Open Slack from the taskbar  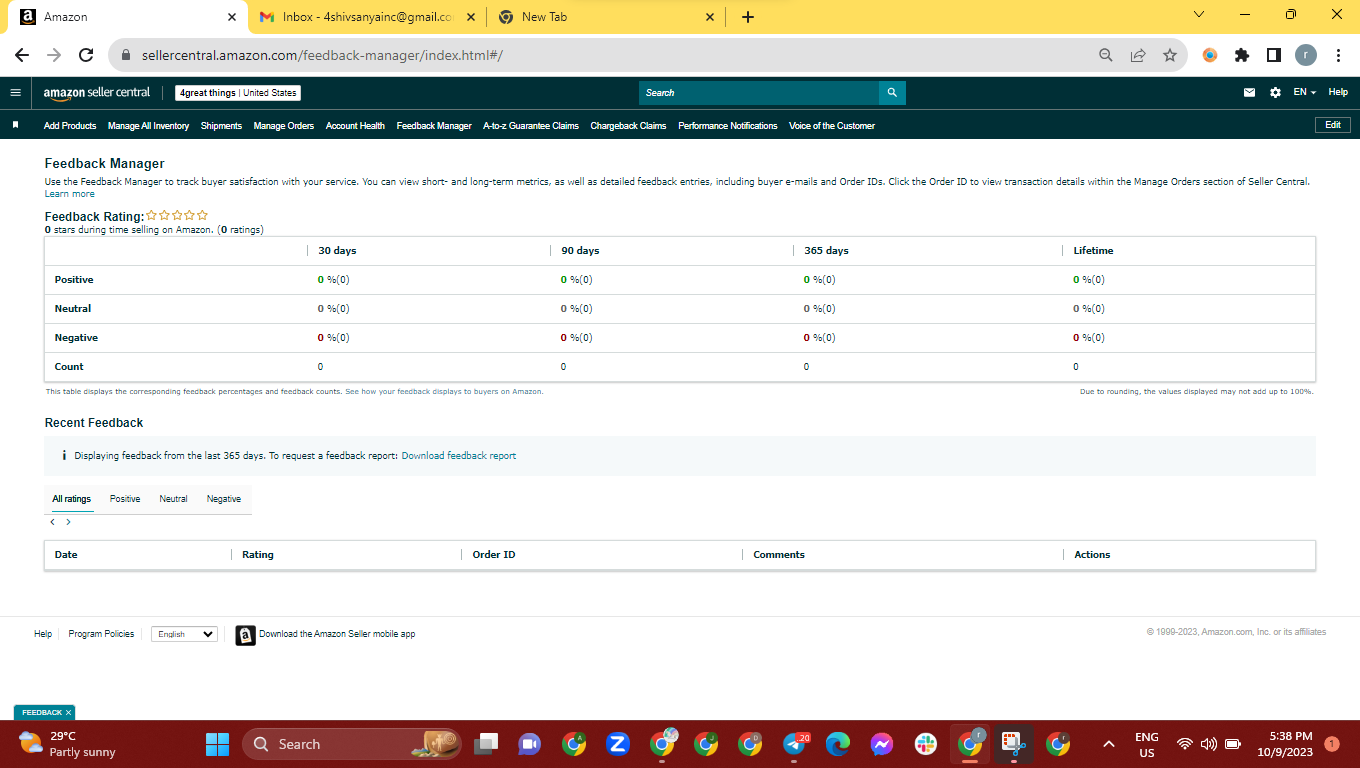coord(926,744)
